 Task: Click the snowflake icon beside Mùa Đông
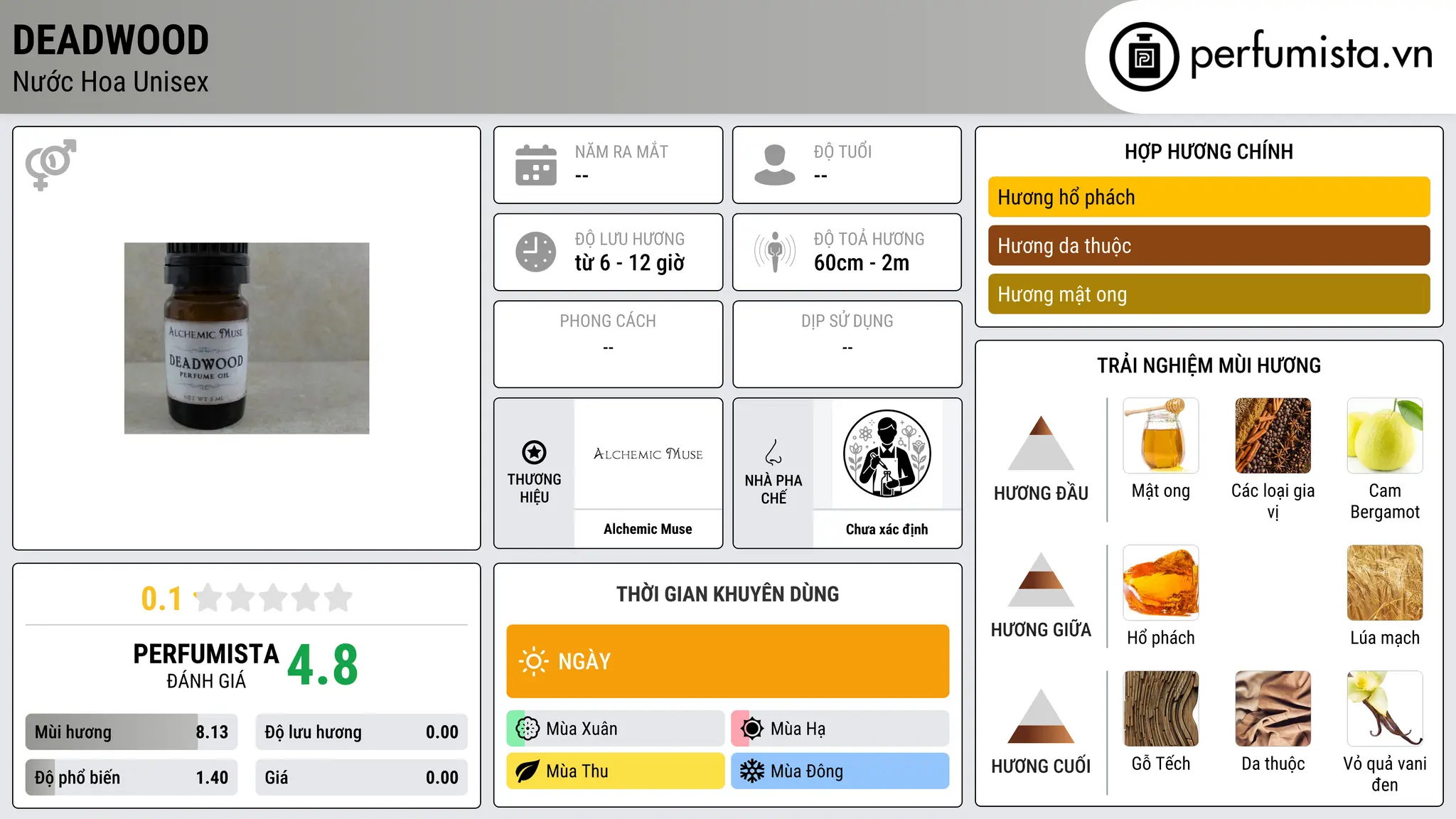pos(752,771)
